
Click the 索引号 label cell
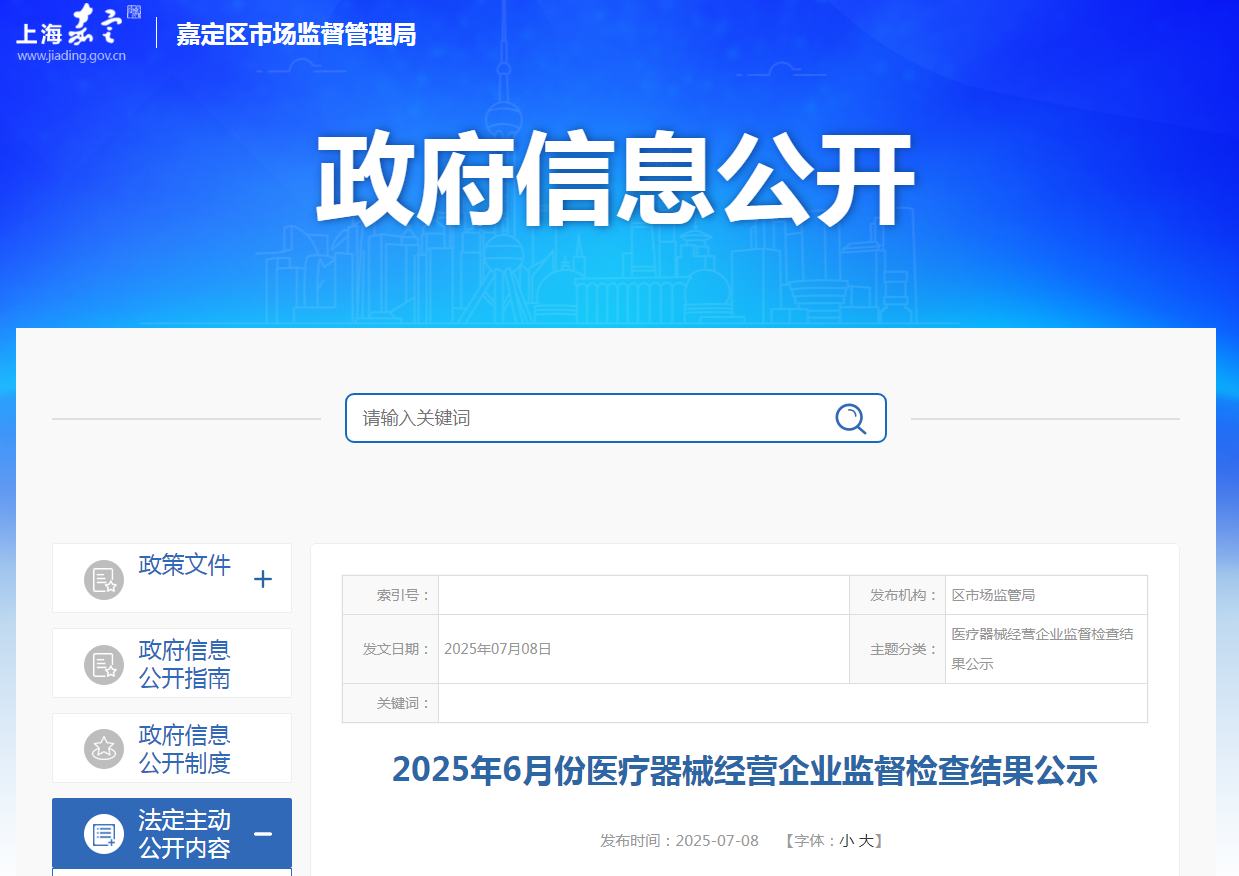pyautogui.click(x=390, y=595)
